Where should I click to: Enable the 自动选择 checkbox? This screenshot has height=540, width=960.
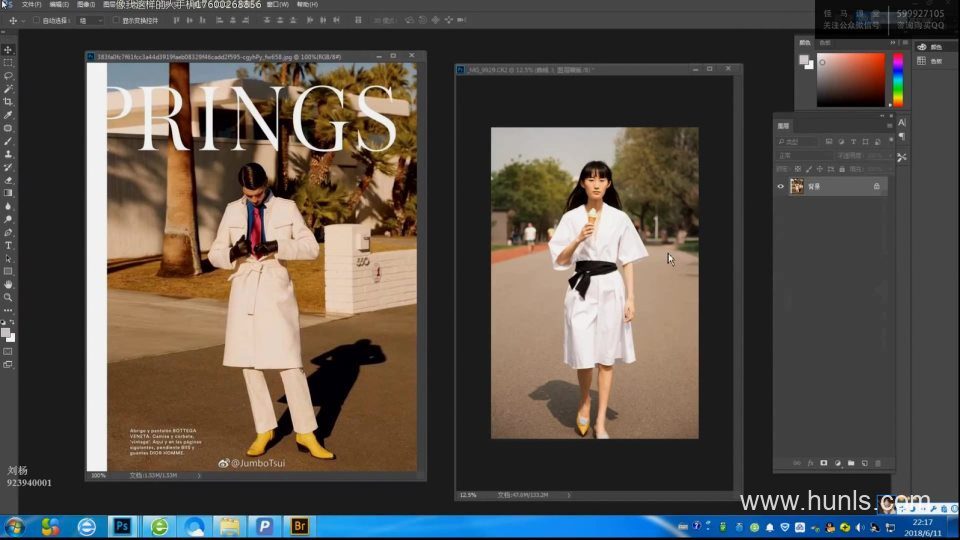[36, 20]
